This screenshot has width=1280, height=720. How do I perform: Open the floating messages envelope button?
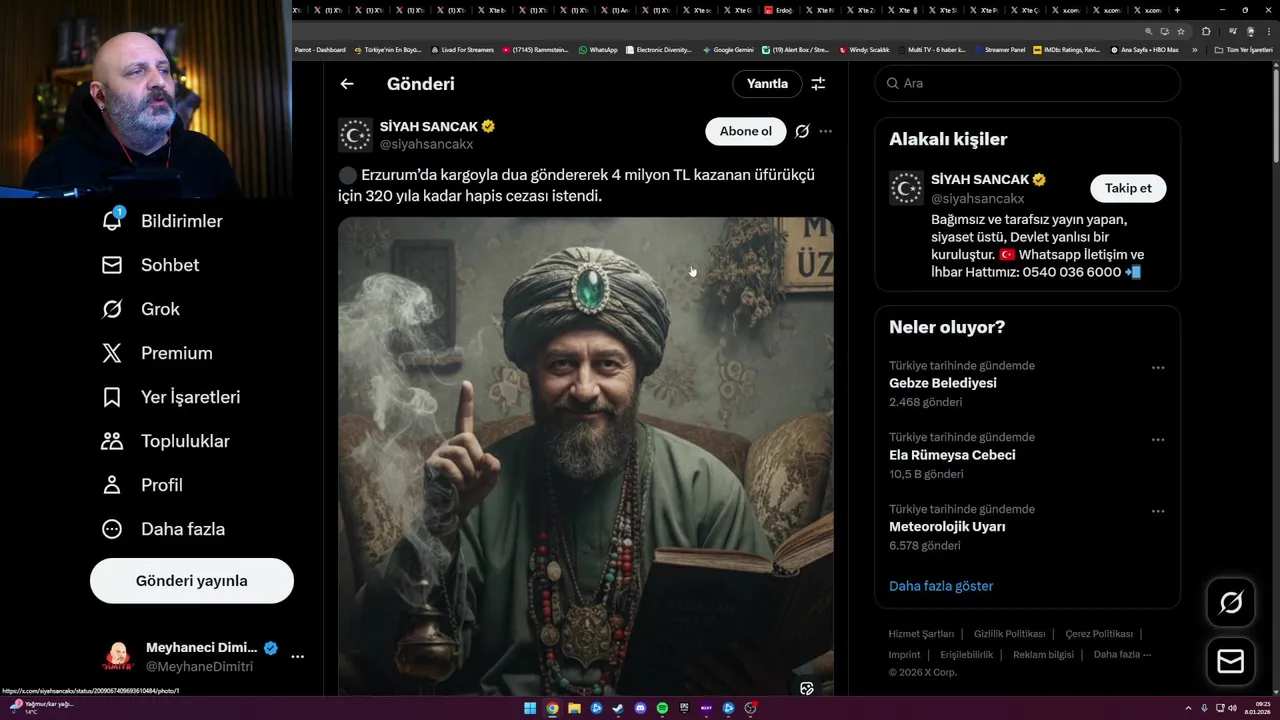click(1231, 662)
